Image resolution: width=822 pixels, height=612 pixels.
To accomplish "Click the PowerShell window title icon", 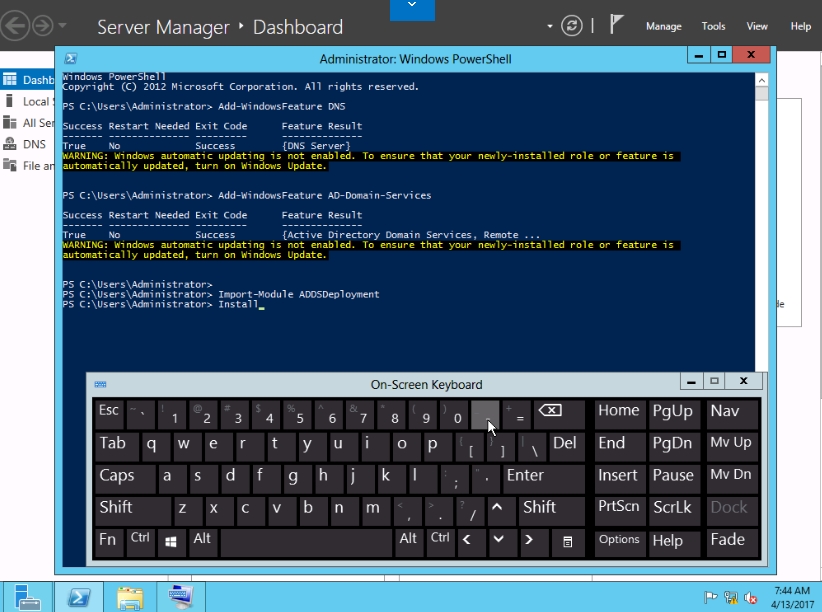I will (x=71, y=58).
